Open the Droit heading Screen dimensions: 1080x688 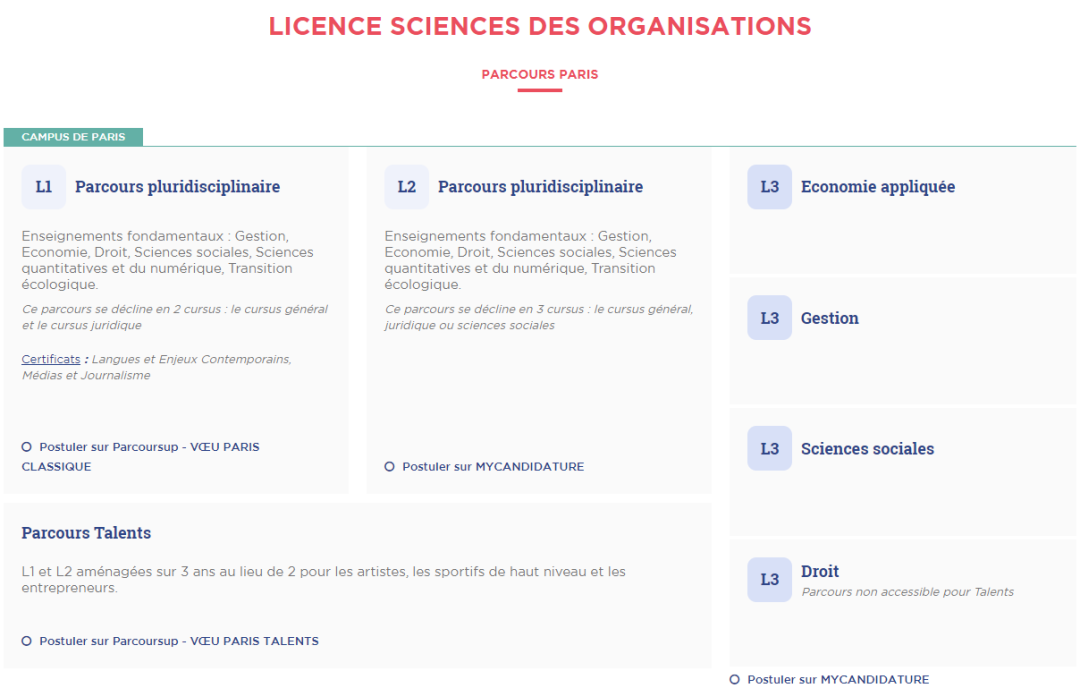click(x=820, y=572)
